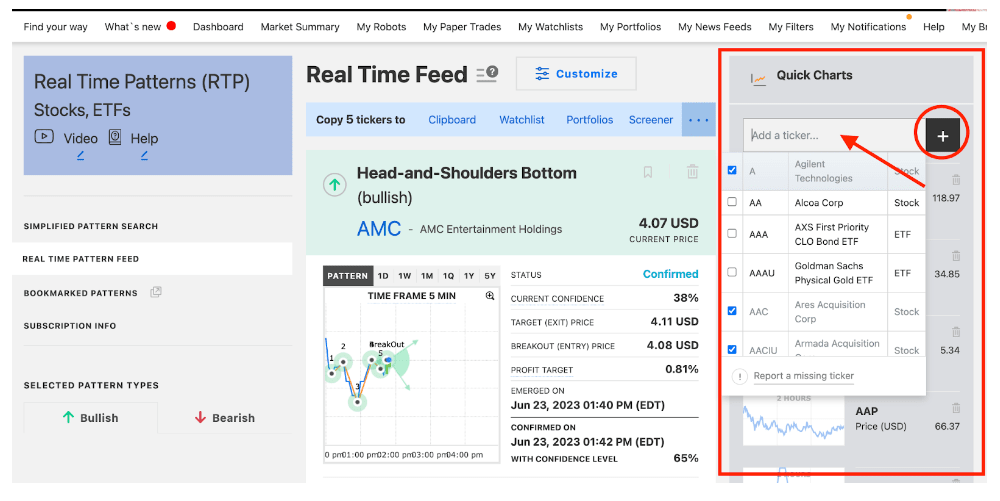Open Subscription Info
This screenshot has height=501, width=1000.
pos(70,326)
